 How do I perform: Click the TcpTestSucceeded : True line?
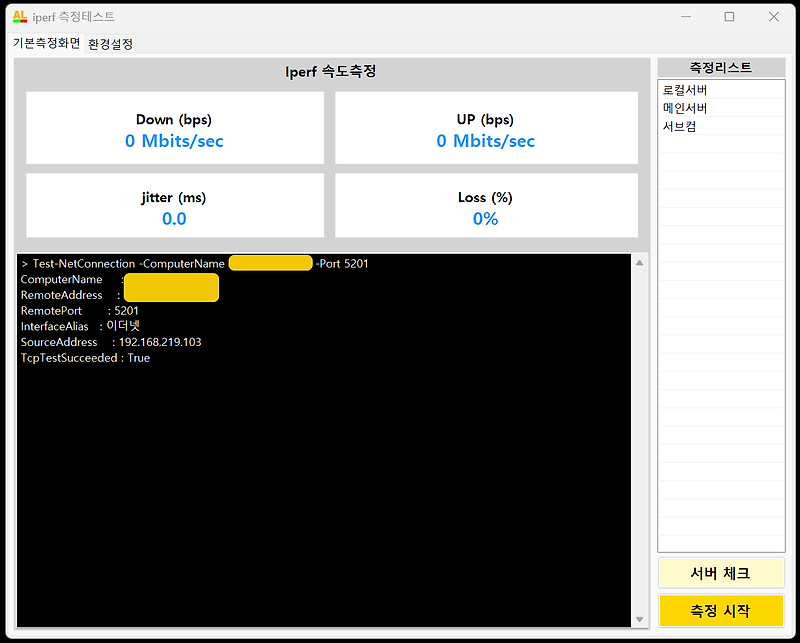87,357
